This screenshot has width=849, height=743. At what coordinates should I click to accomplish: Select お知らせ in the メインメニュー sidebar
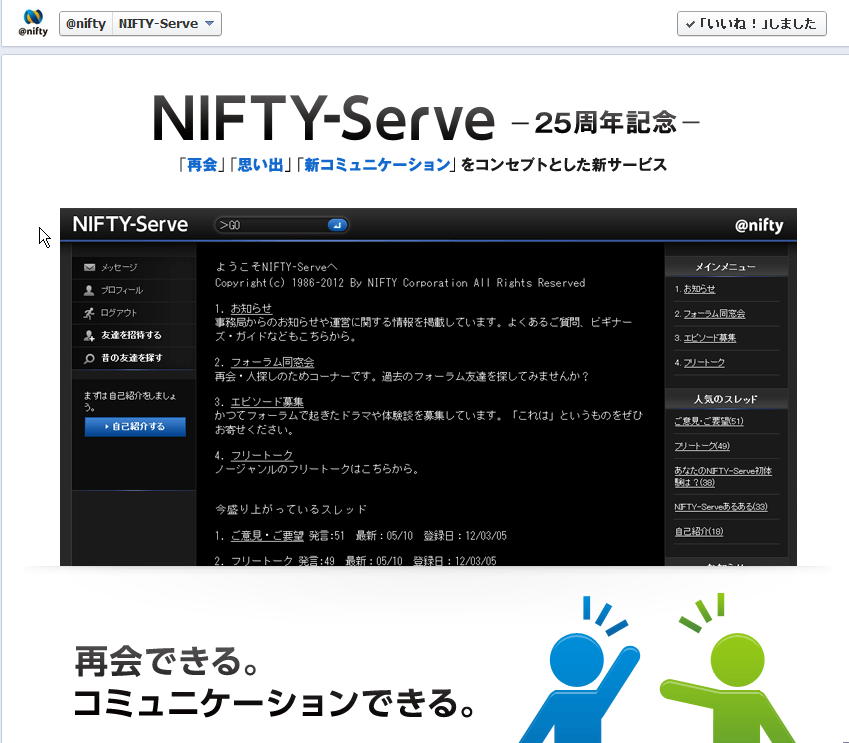coord(699,289)
